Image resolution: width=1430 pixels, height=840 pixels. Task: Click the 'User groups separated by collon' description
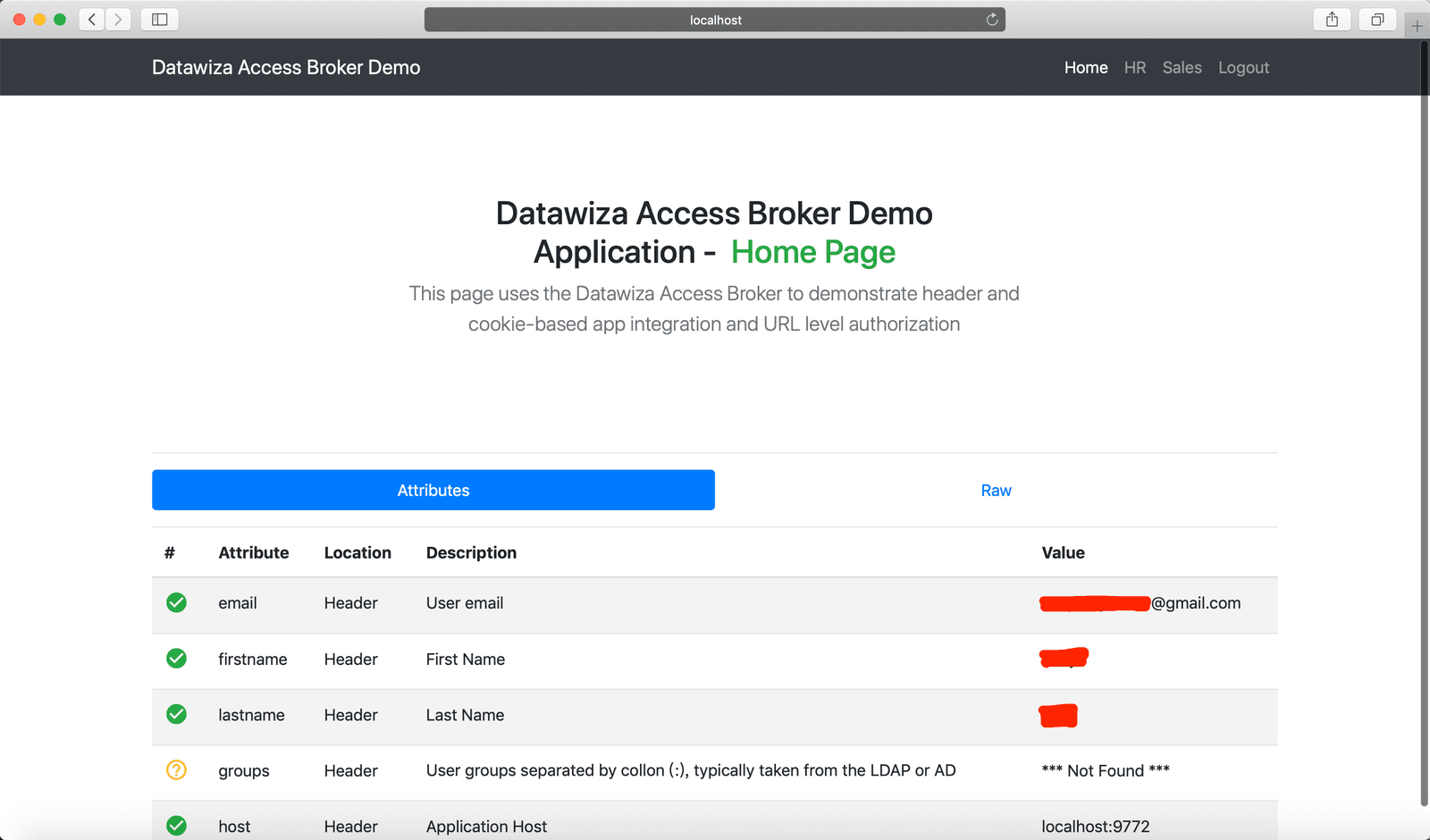[691, 770]
